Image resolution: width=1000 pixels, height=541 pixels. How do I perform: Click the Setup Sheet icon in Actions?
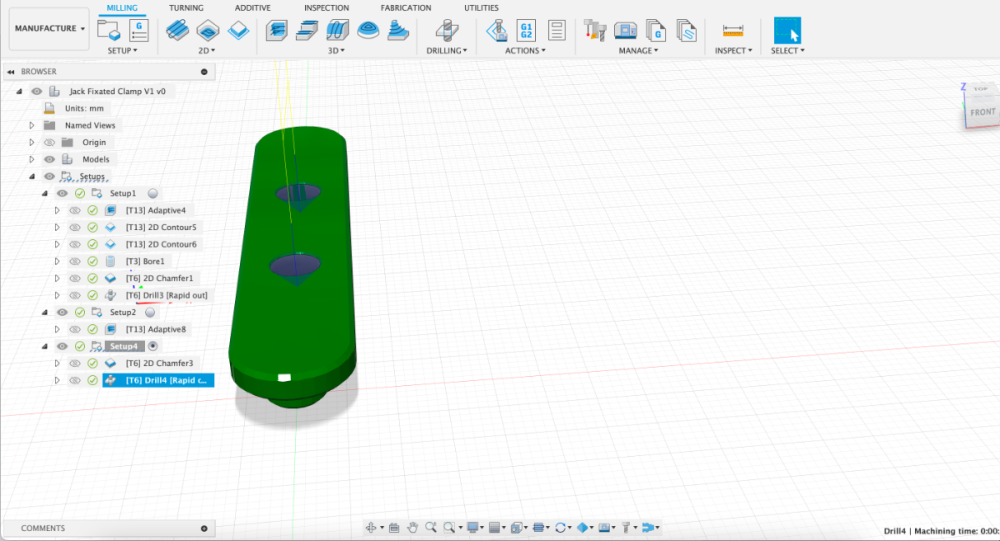(x=557, y=30)
